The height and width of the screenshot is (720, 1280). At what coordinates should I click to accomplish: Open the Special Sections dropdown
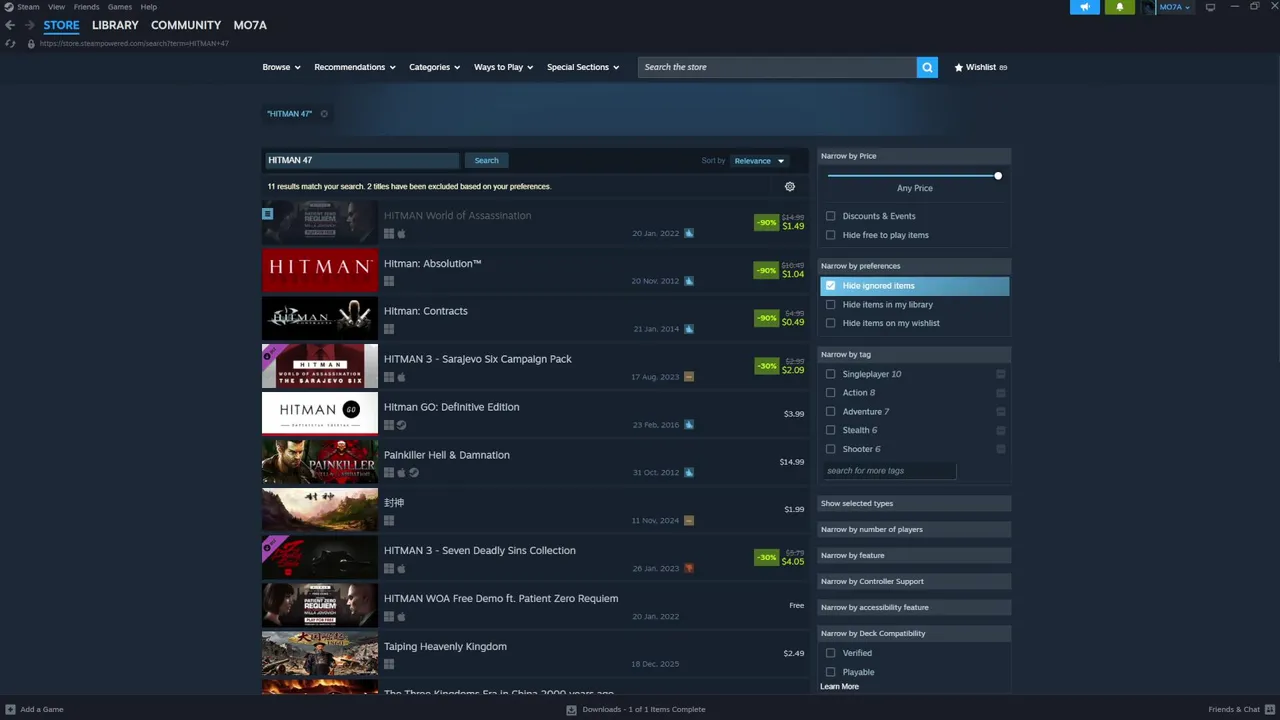583,67
